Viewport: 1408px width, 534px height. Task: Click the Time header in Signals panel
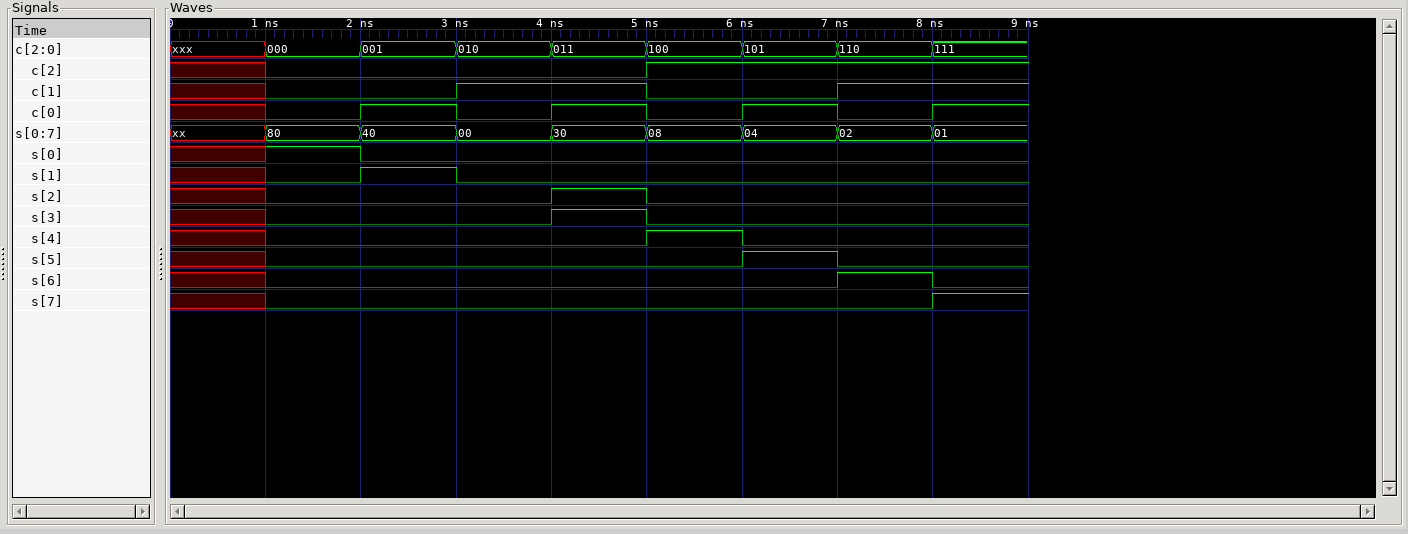pyautogui.click(x=81, y=30)
